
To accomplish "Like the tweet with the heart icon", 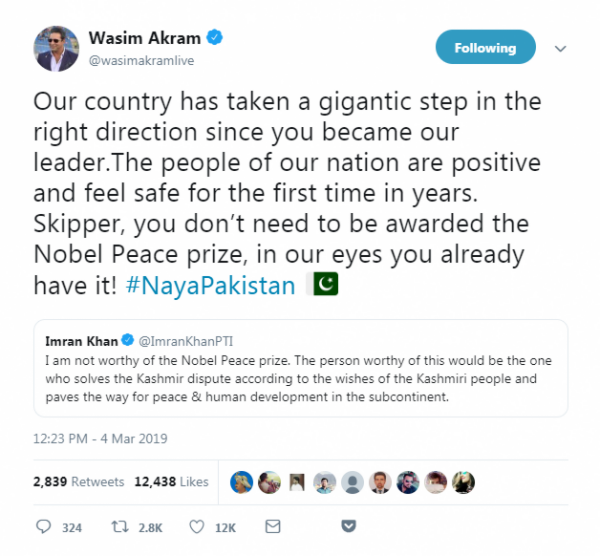I will [197, 527].
